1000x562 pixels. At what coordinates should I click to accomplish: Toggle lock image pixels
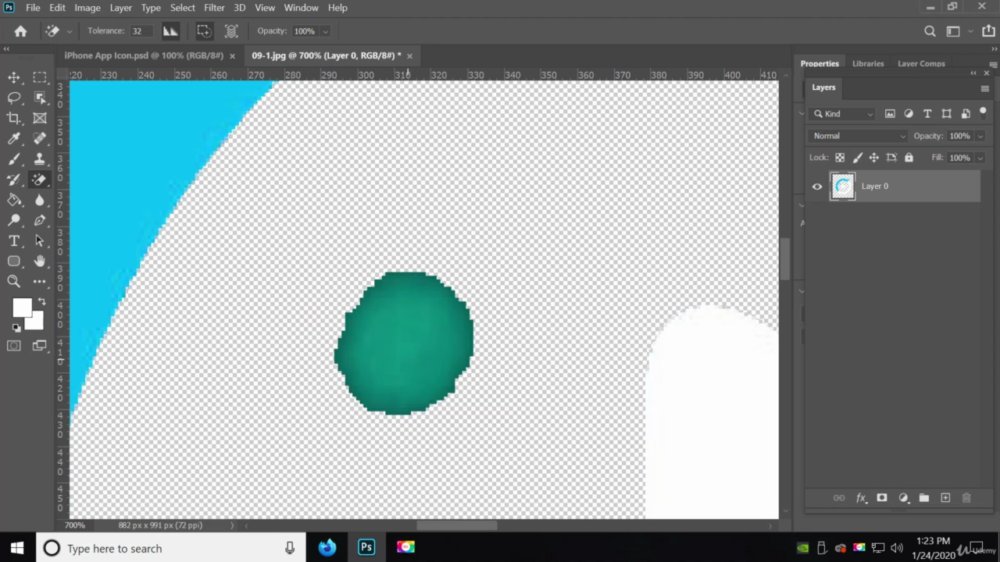[857, 158]
